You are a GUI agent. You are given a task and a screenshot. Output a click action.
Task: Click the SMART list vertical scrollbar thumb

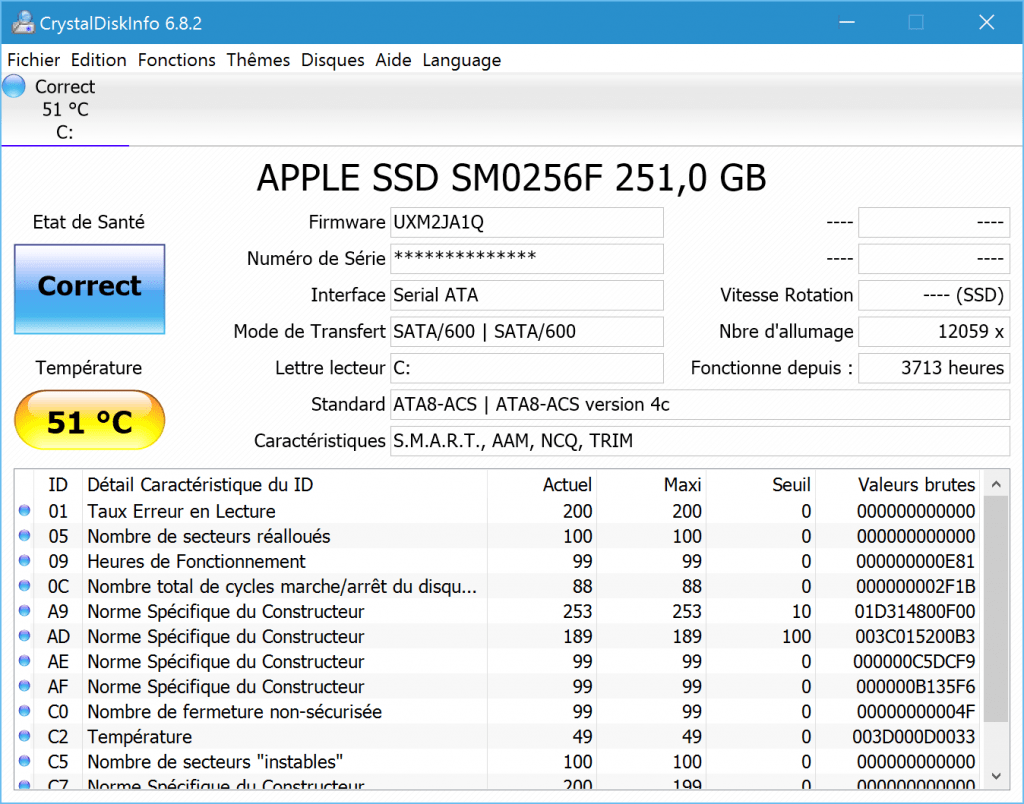996,609
